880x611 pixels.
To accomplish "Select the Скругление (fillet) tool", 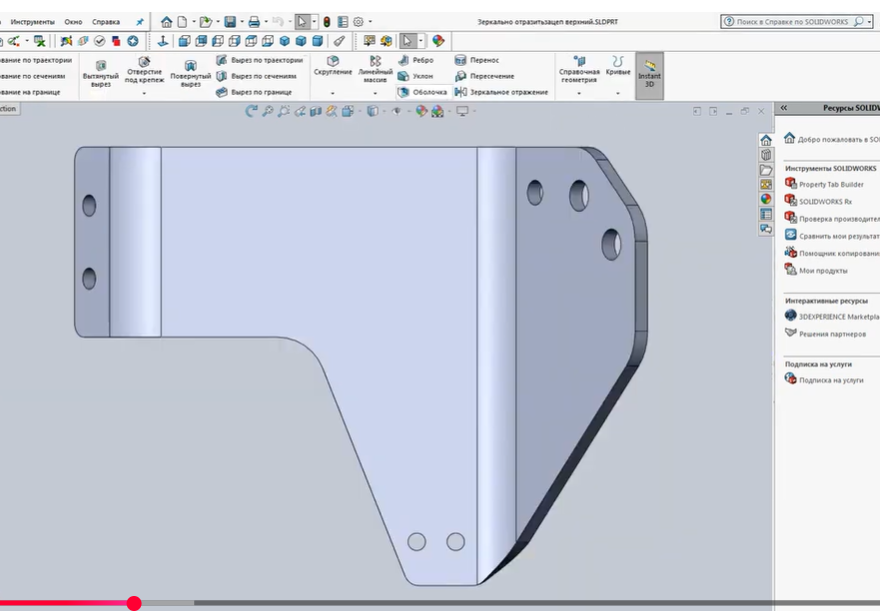I will click(x=333, y=66).
